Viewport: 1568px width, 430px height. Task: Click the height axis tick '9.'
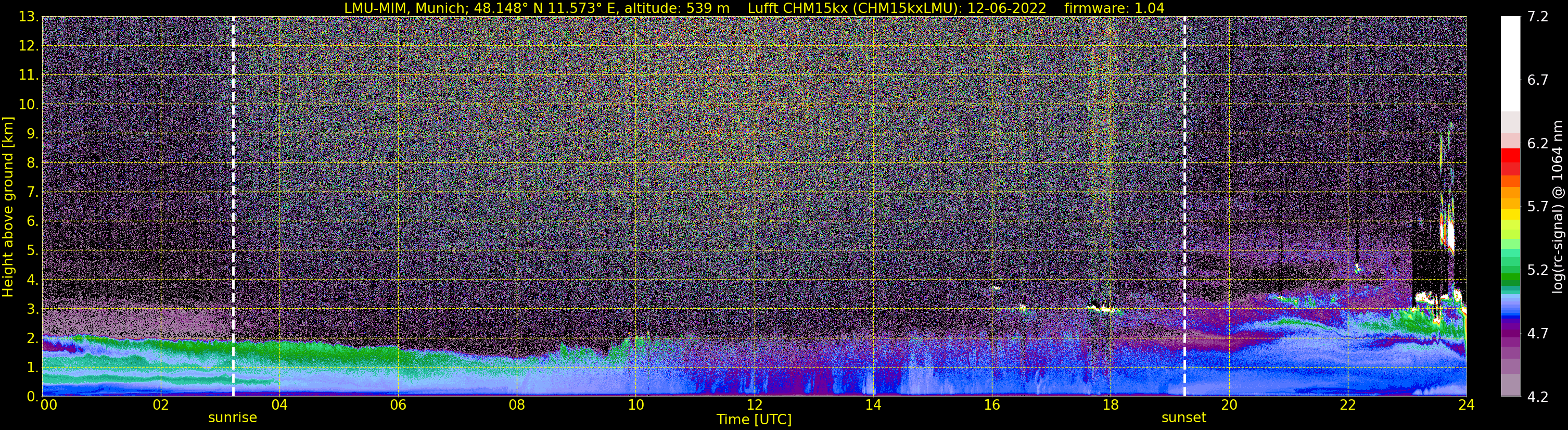pos(32,133)
